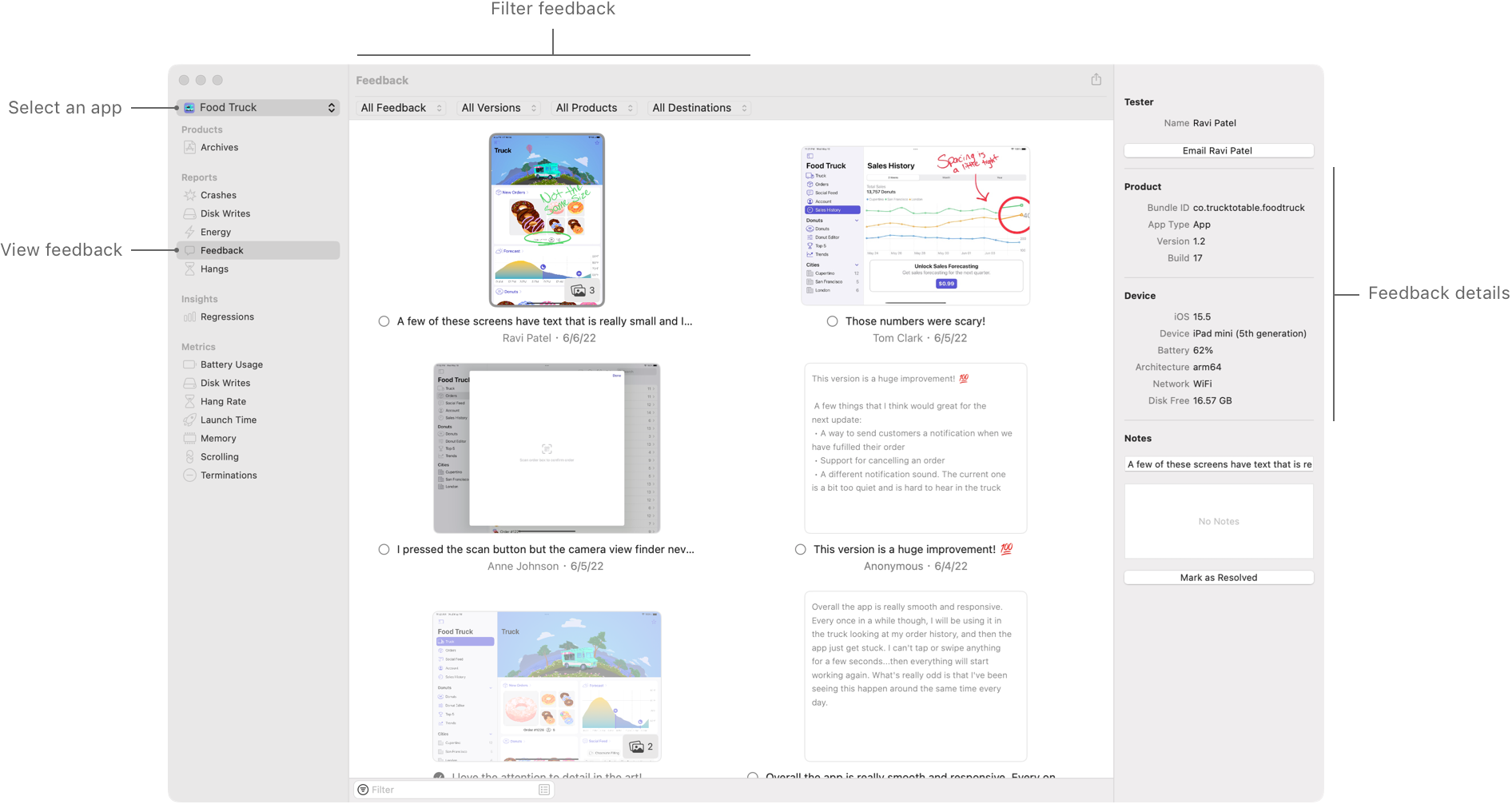This screenshot has width=1512, height=804.
Task: Open the Energy report
Action: point(216,232)
